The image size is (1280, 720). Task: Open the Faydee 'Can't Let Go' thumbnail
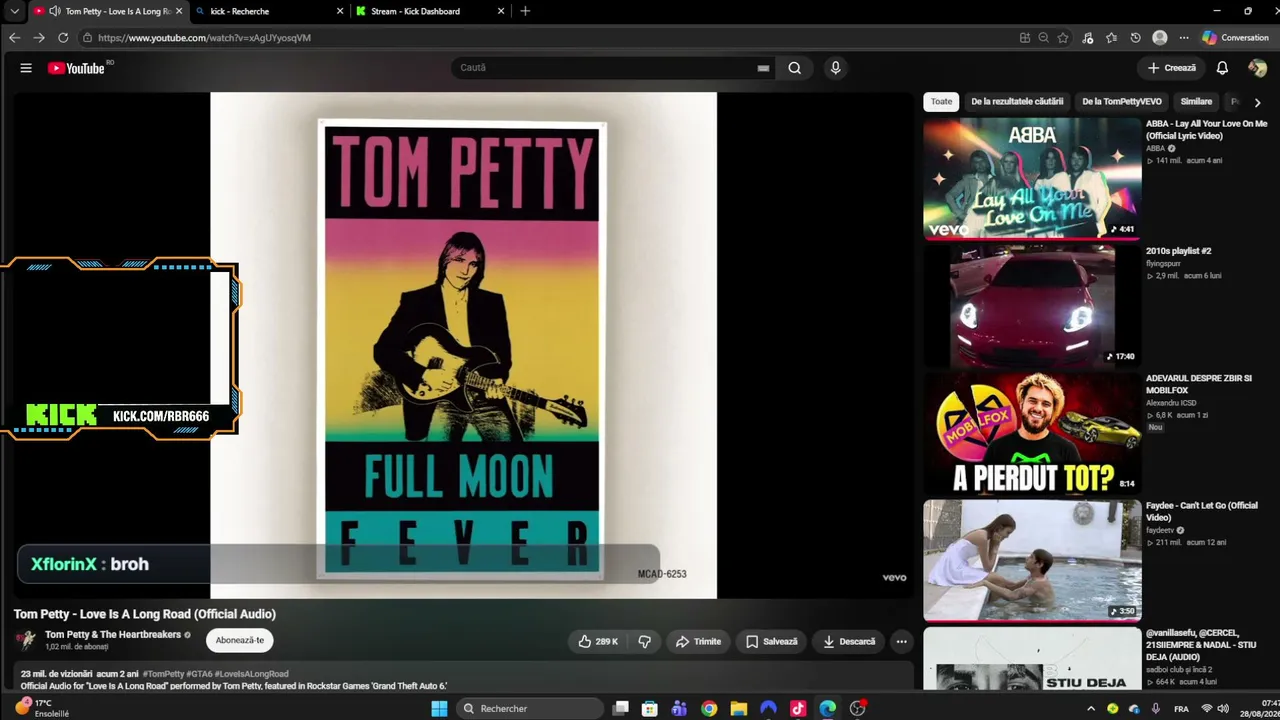pyautogui.click(x=1032, y=560)
